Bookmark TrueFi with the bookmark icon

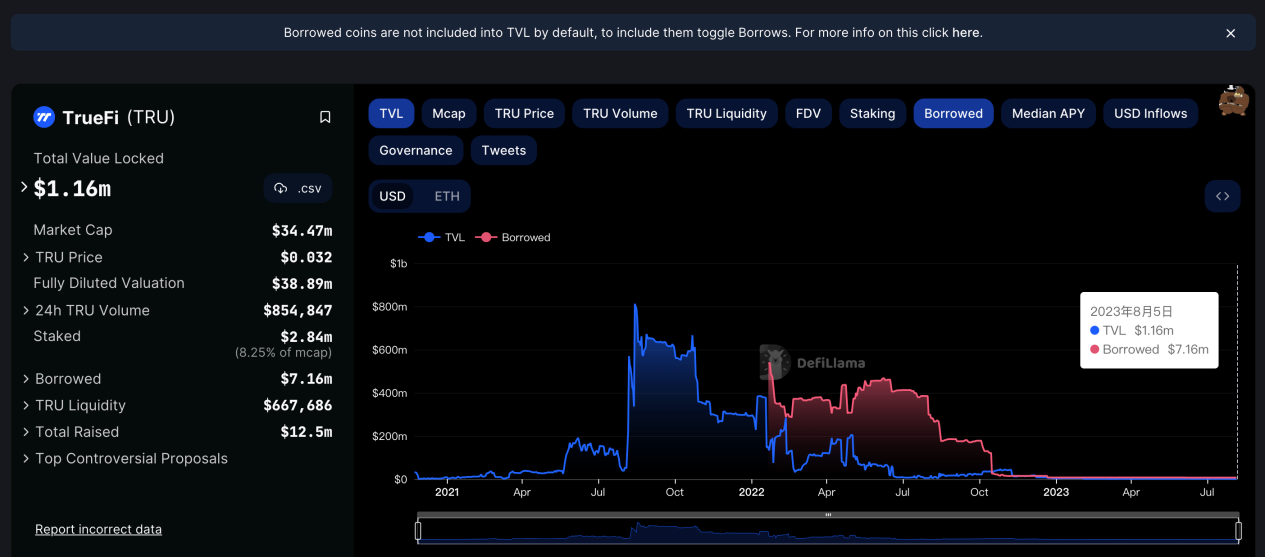[x=325, y=118]
